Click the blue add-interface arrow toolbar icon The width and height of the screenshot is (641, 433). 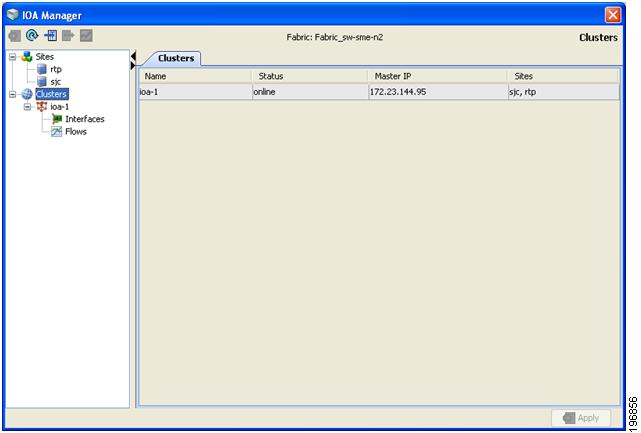click(x=50, y=36)
